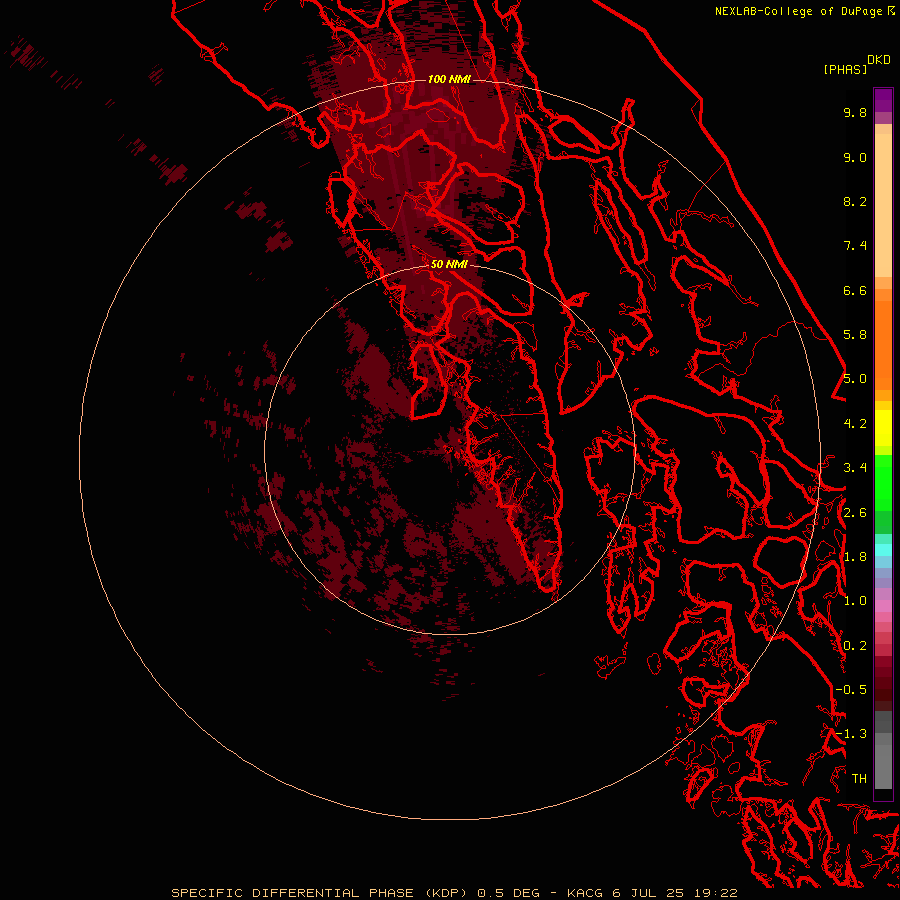Click the 50 NMI range ring label

[449, 264]
